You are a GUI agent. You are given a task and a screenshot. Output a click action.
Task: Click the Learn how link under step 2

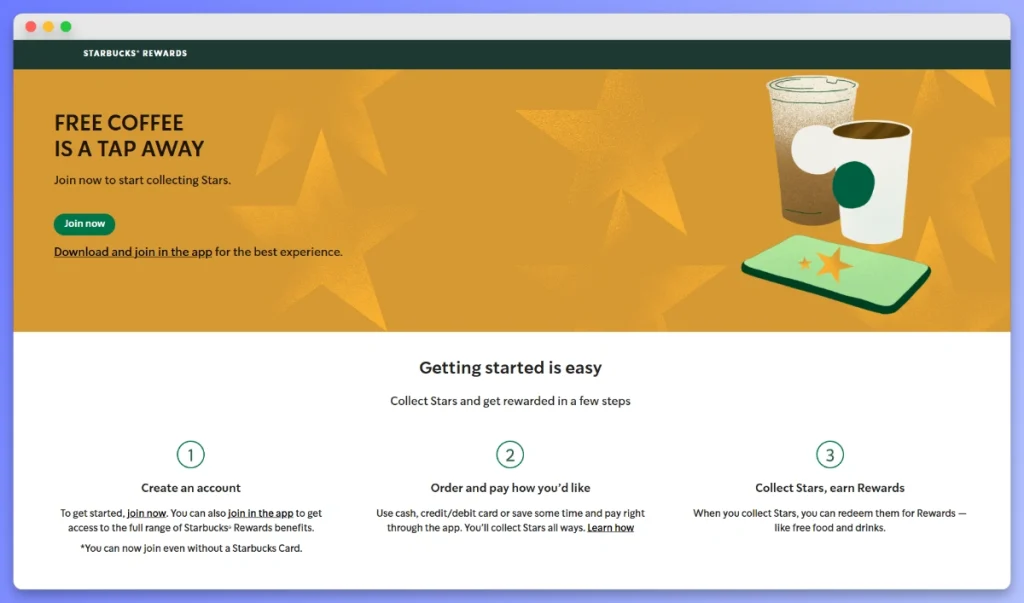tap(611, 528)
